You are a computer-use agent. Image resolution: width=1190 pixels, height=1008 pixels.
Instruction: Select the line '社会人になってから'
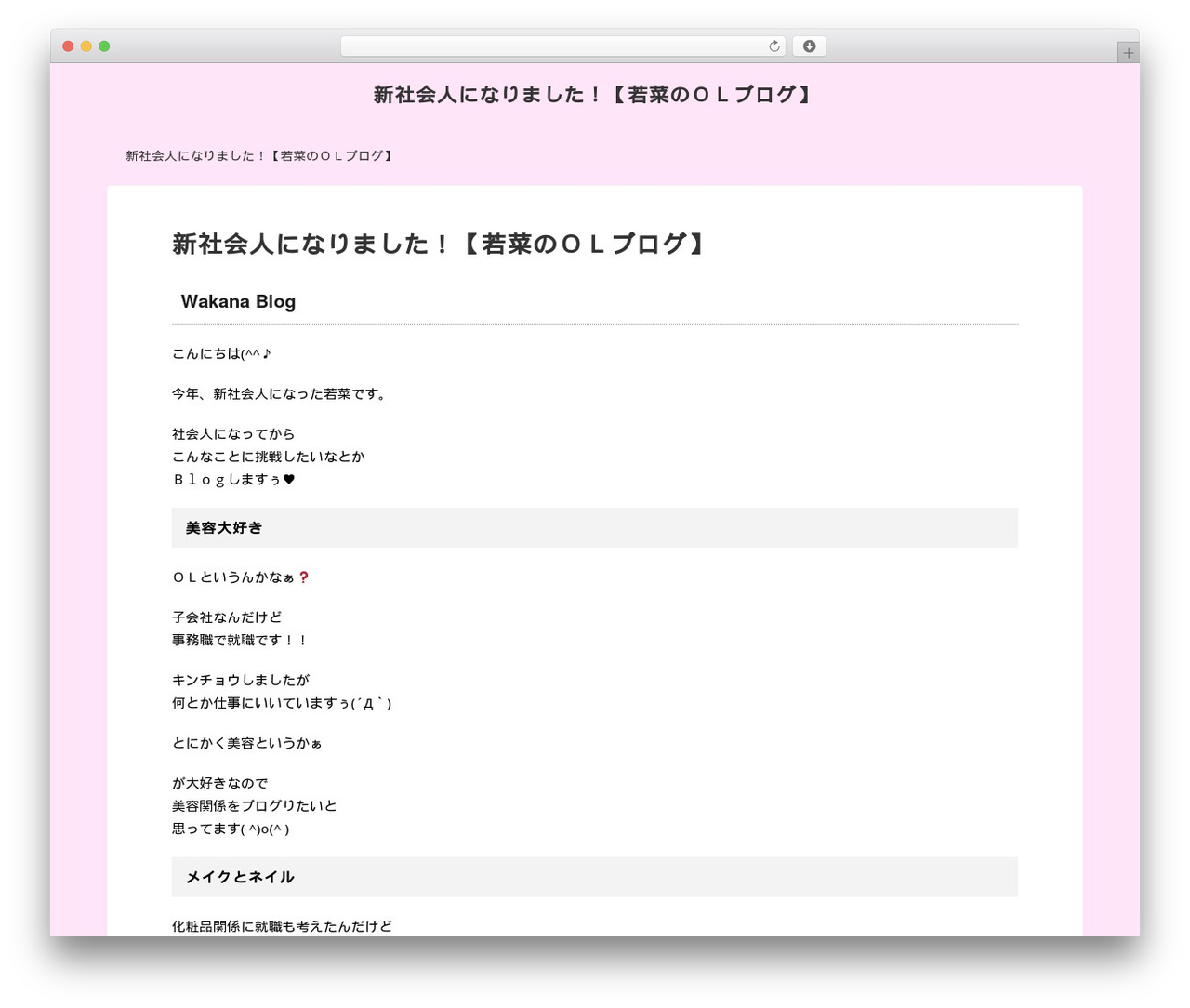(233, 434)
